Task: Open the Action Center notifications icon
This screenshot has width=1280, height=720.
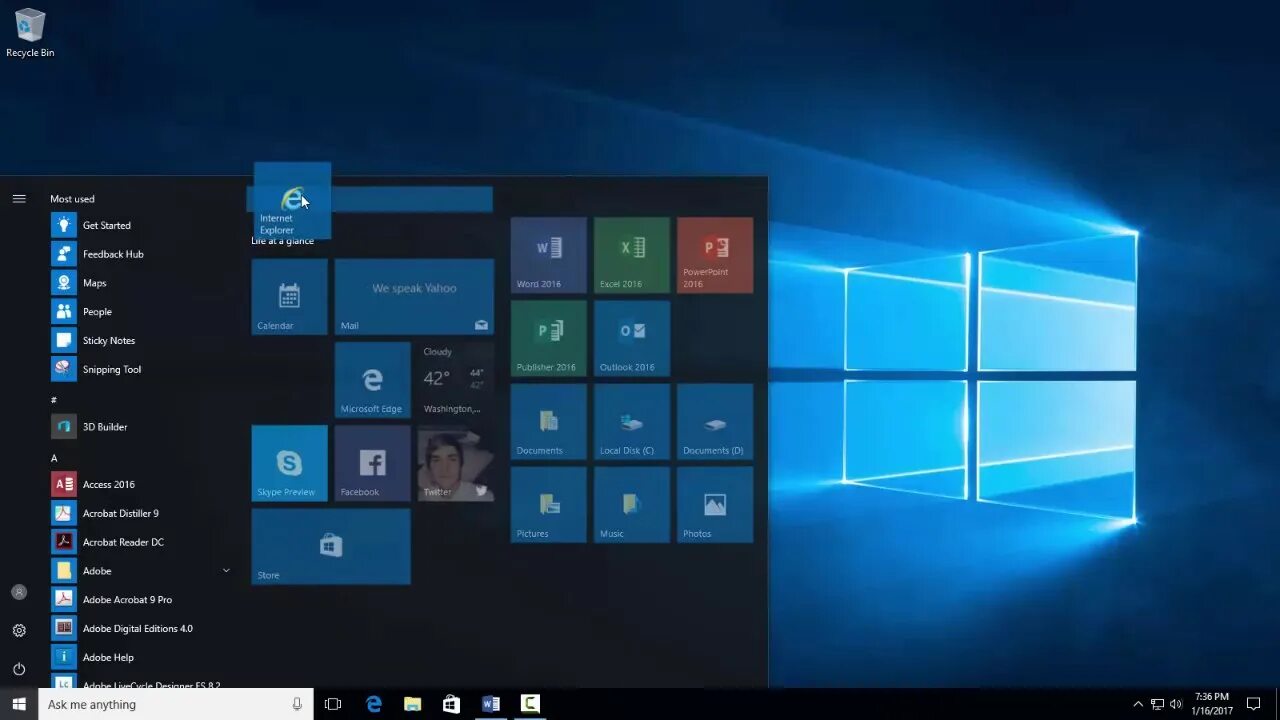Action: [x=1253, y=704]
